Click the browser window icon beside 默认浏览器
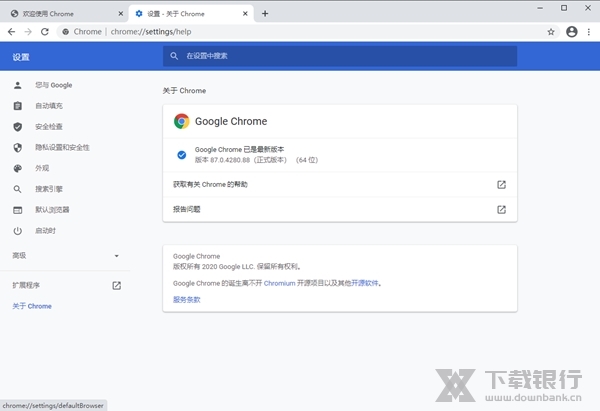 (18, 210)
